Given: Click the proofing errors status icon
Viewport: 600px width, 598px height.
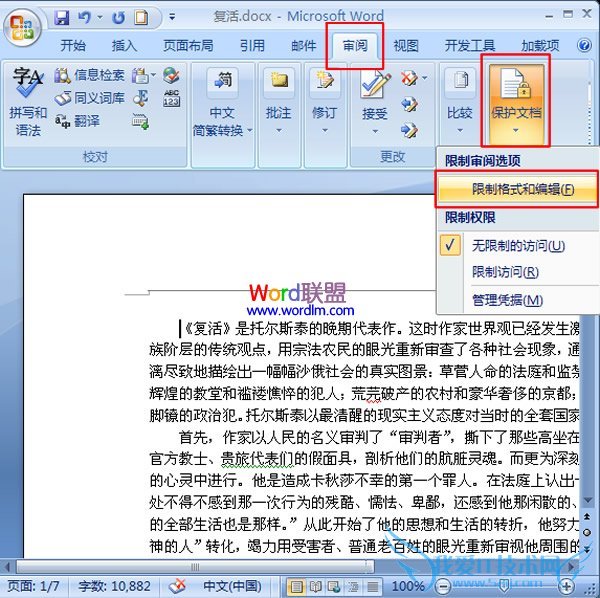Looking at the screenshot, I should [177, 586].
